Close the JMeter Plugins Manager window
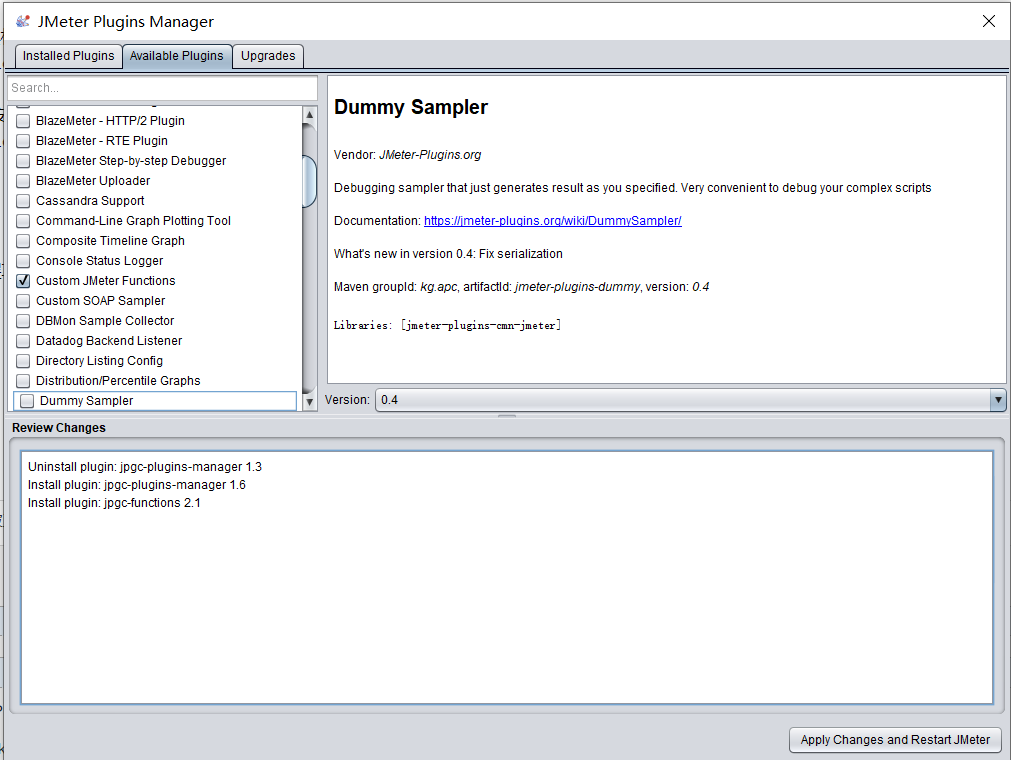Viewport: 1011px width, 760px height. coord(988,21)
